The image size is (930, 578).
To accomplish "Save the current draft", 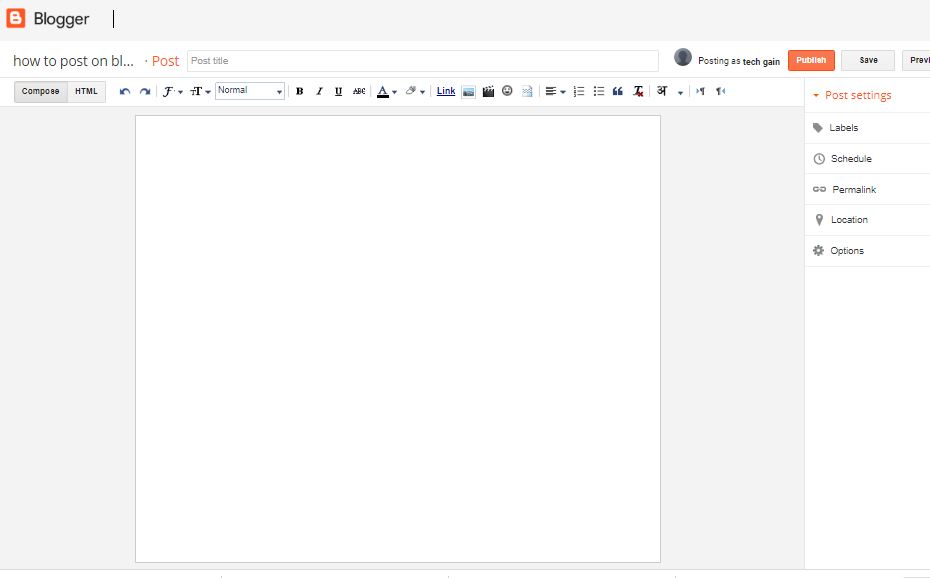I will tap(867, 60).
